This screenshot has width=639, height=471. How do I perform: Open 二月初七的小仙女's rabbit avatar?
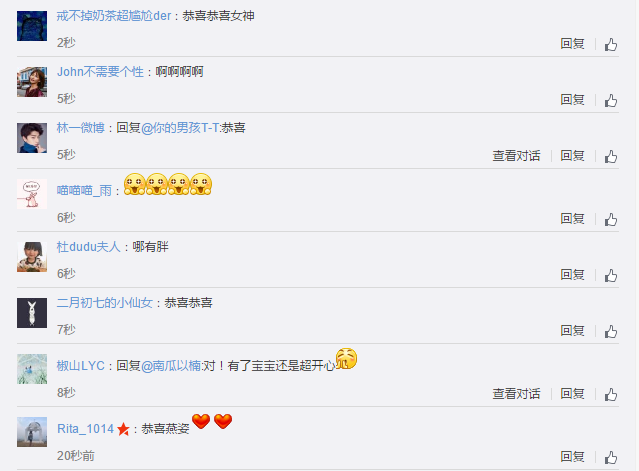coord(32,313)
